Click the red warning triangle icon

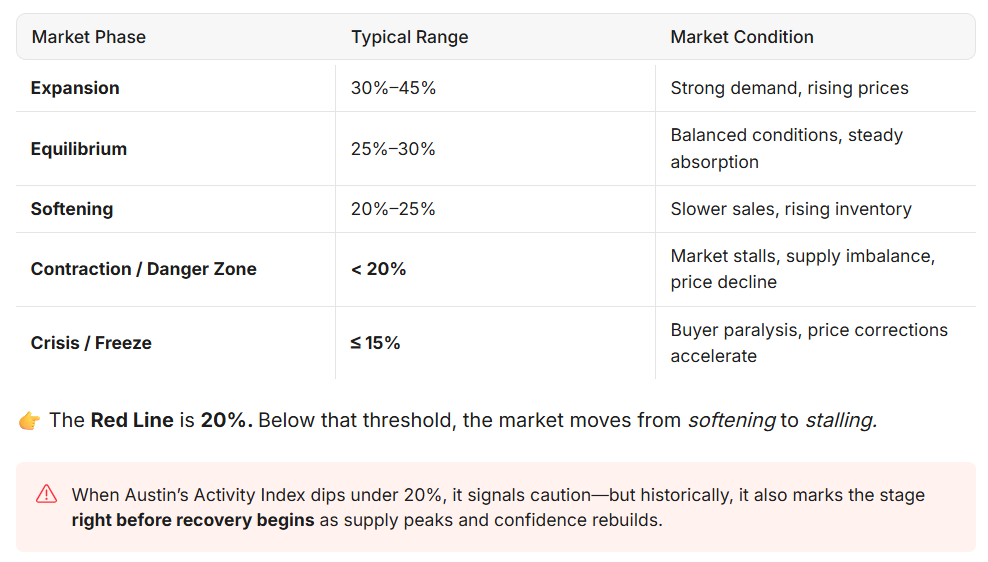click(x=46, y=494)
